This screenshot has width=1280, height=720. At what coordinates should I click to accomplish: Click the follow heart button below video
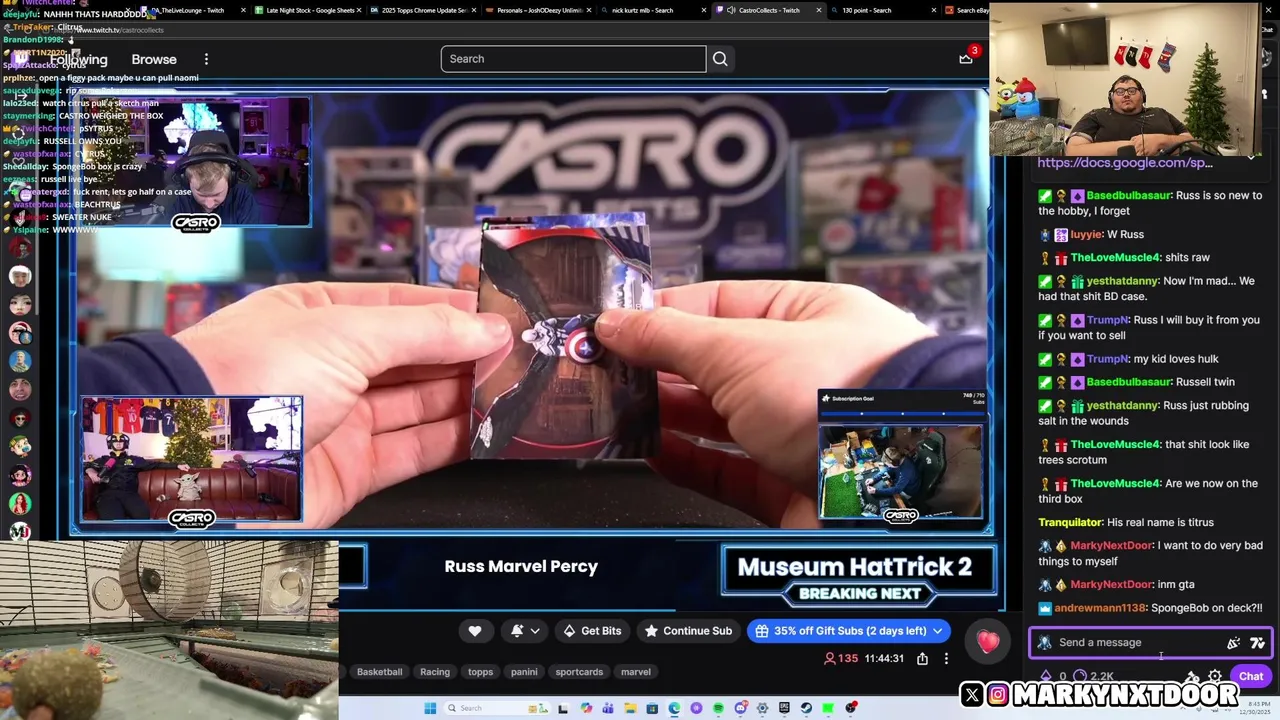tap(475, 631)
